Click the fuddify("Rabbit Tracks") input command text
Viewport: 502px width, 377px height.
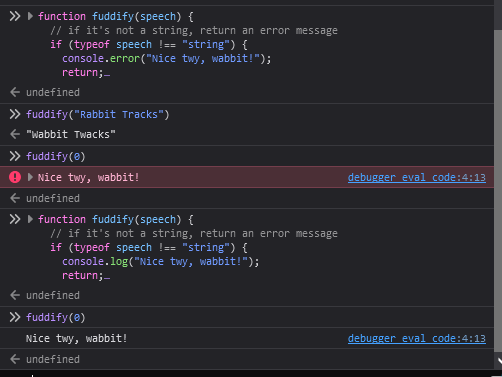pyautogui.click(x=98, y=114)
